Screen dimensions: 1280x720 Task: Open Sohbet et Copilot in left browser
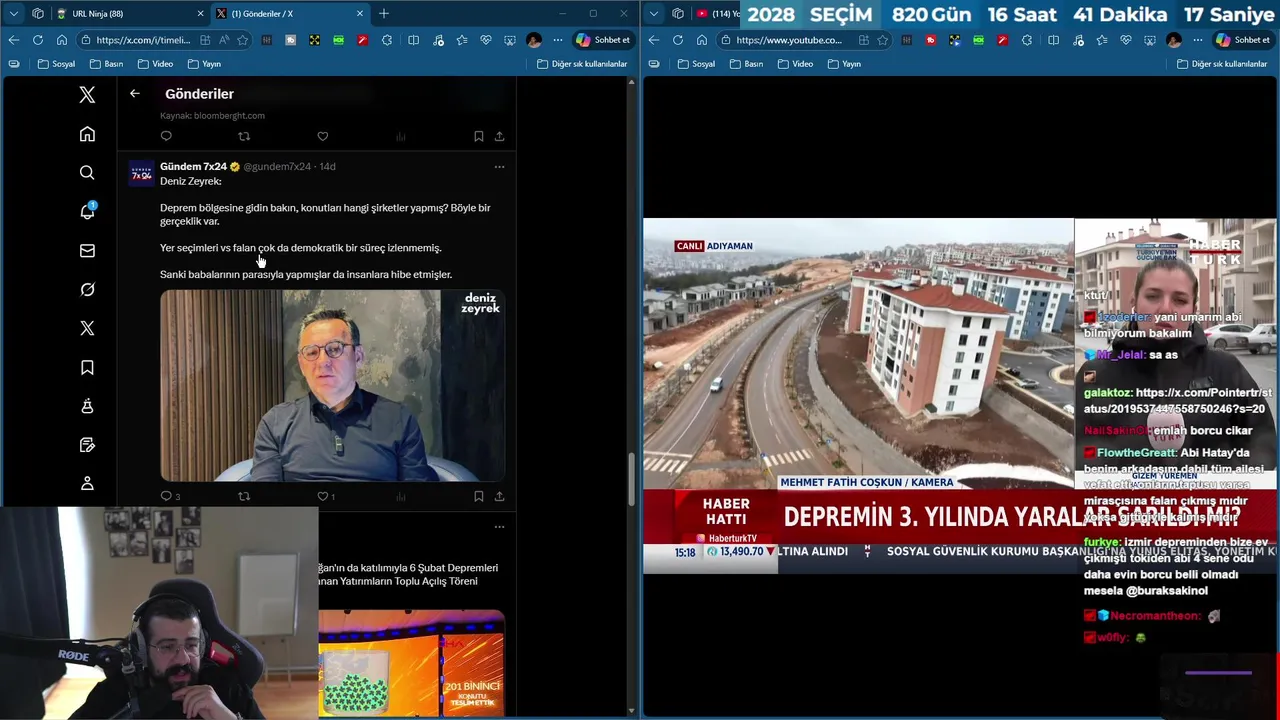pyautogui.click(x=602, y=40)
